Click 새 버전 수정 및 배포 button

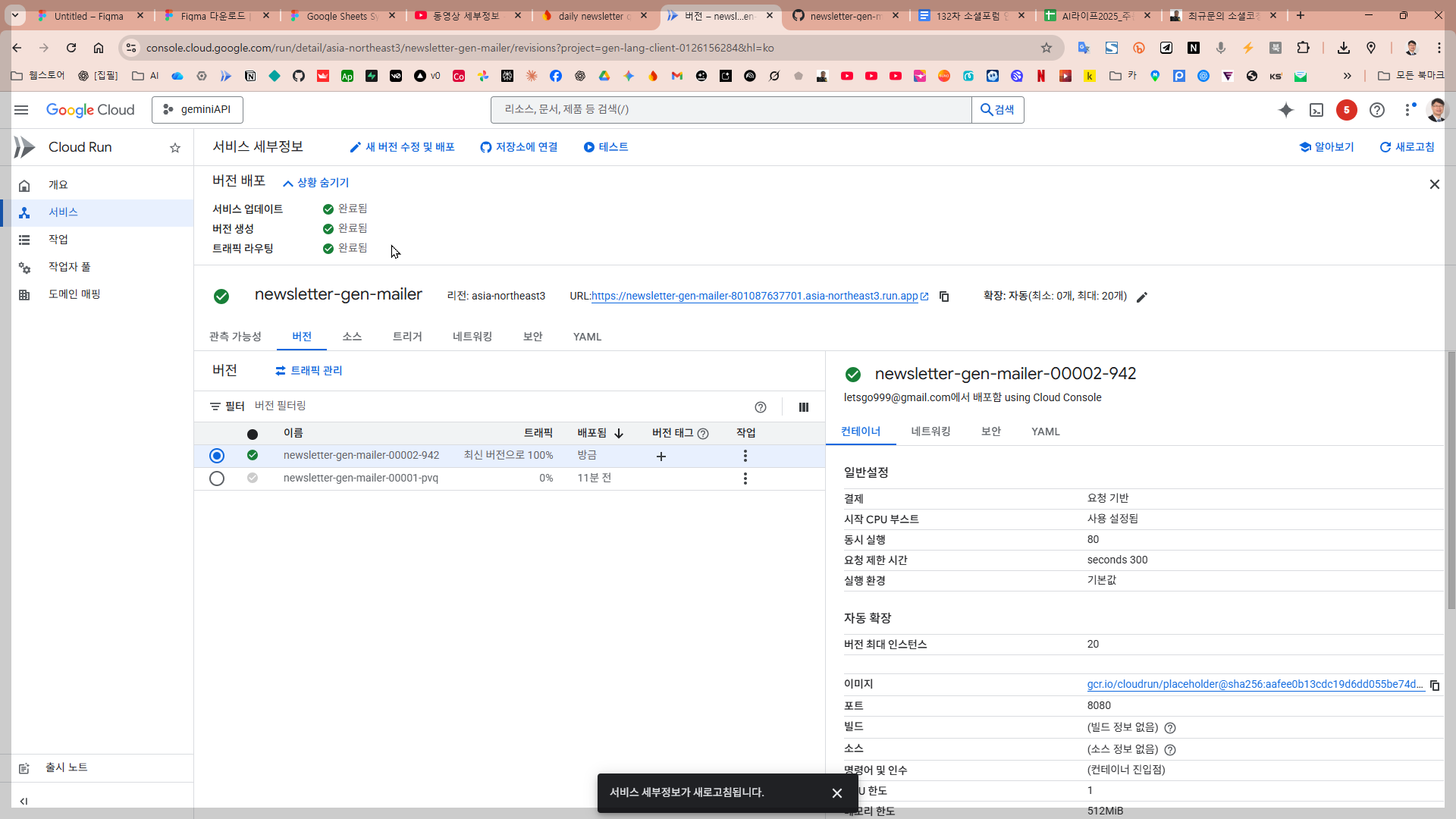(x=402, y=147)
